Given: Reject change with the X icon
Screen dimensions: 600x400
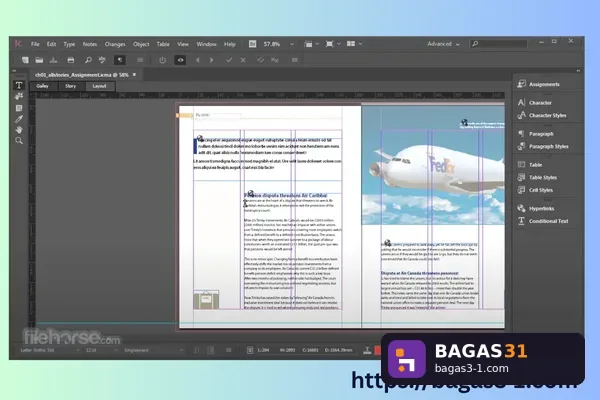Looking at the screenshot, I should click(x=243, y=60).
